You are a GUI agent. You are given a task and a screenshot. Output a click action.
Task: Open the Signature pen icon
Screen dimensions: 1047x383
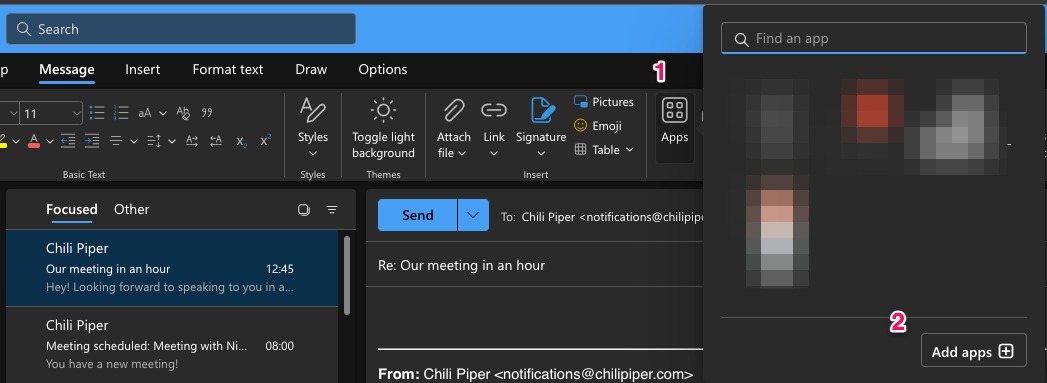coord(542,110)
